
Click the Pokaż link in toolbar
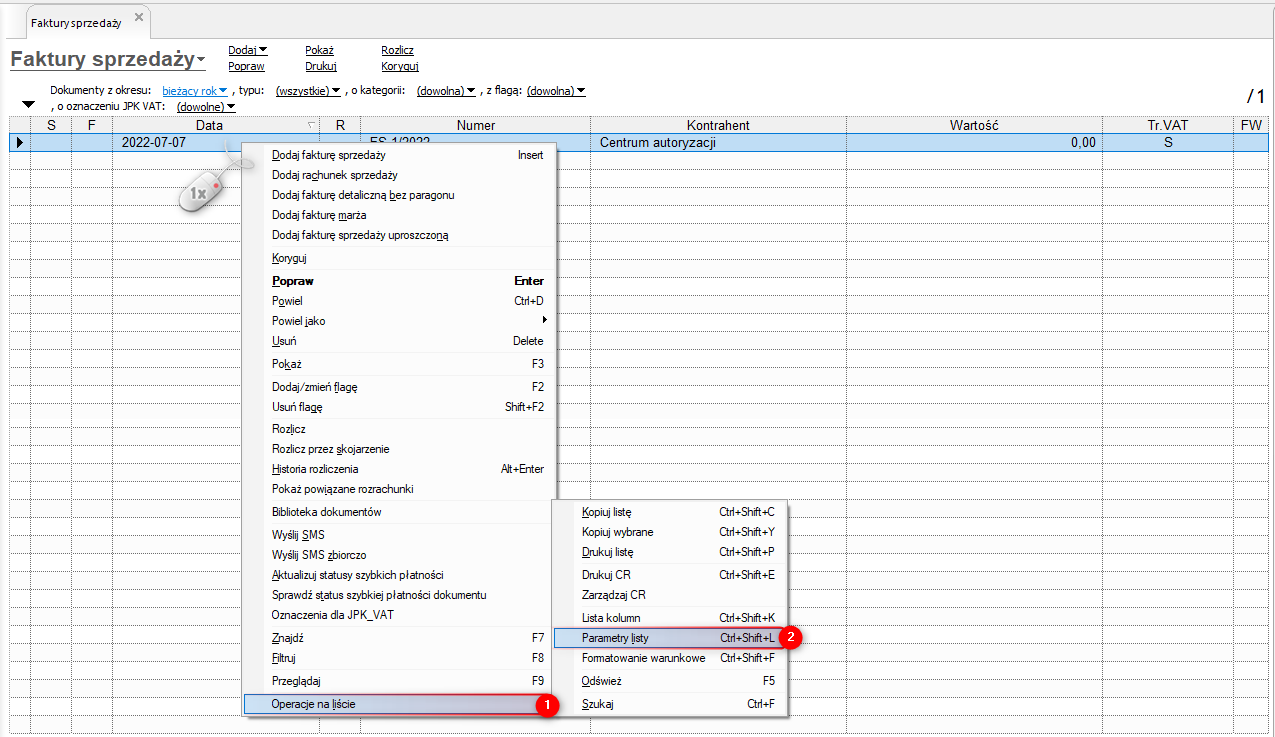(x=319, y=50)
